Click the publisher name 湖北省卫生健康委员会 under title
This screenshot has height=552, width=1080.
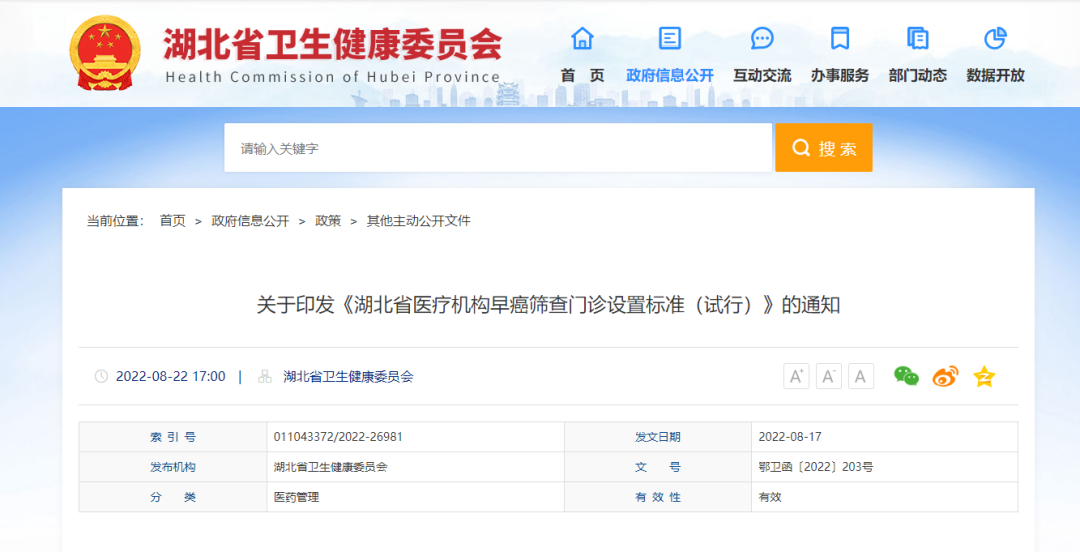click(x=348, y=376)
